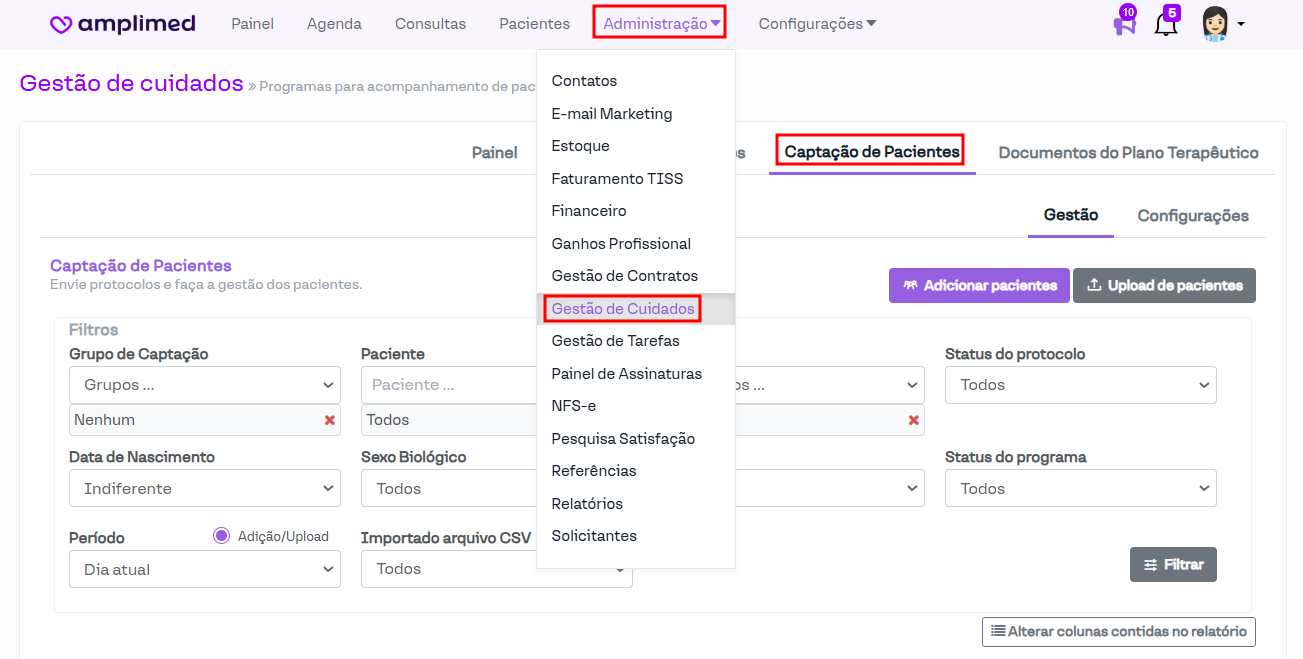This screenshot has height=659, width=1303.
Task: Select Gestão de Cuidados menu entry
Action: (622, 309)
